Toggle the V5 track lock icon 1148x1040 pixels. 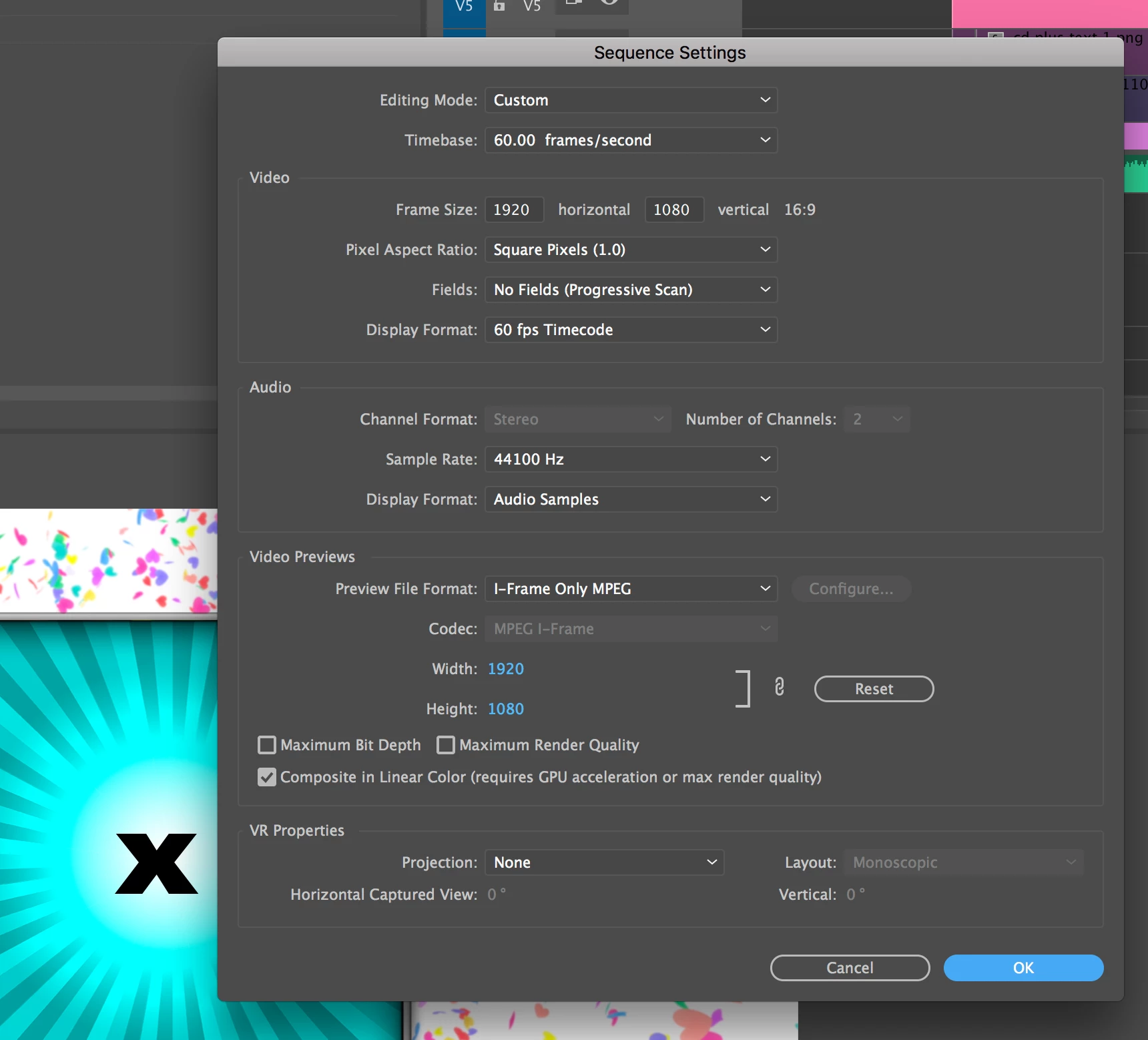pyautogui.click(x=499, y=6)
